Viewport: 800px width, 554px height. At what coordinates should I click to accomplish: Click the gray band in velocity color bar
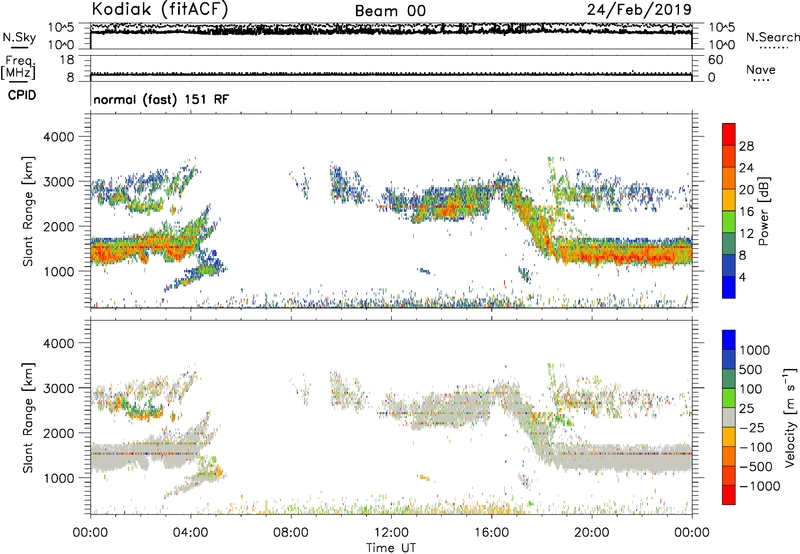pyautogui.click(x=729, y=417)
